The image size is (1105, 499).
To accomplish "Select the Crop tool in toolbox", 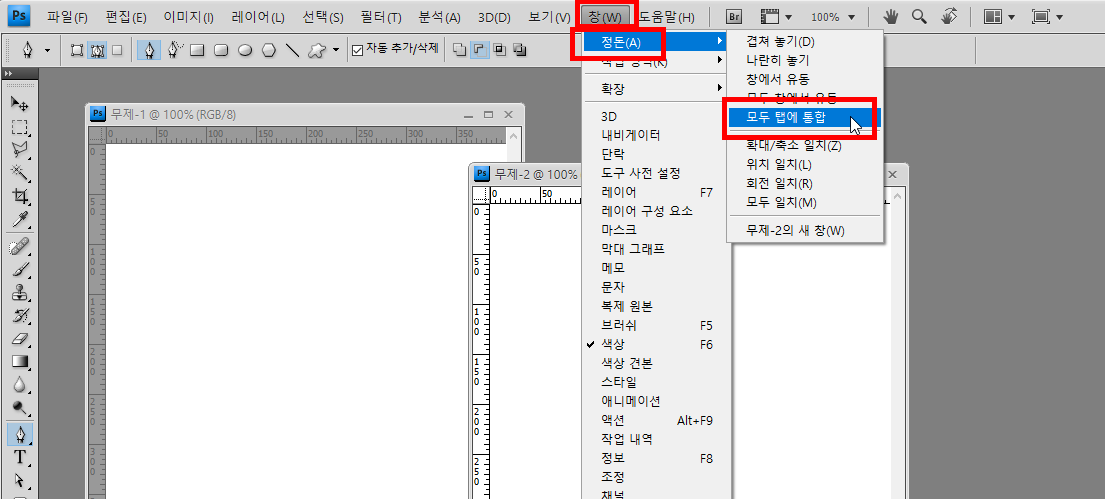I will tap(20, 197).
